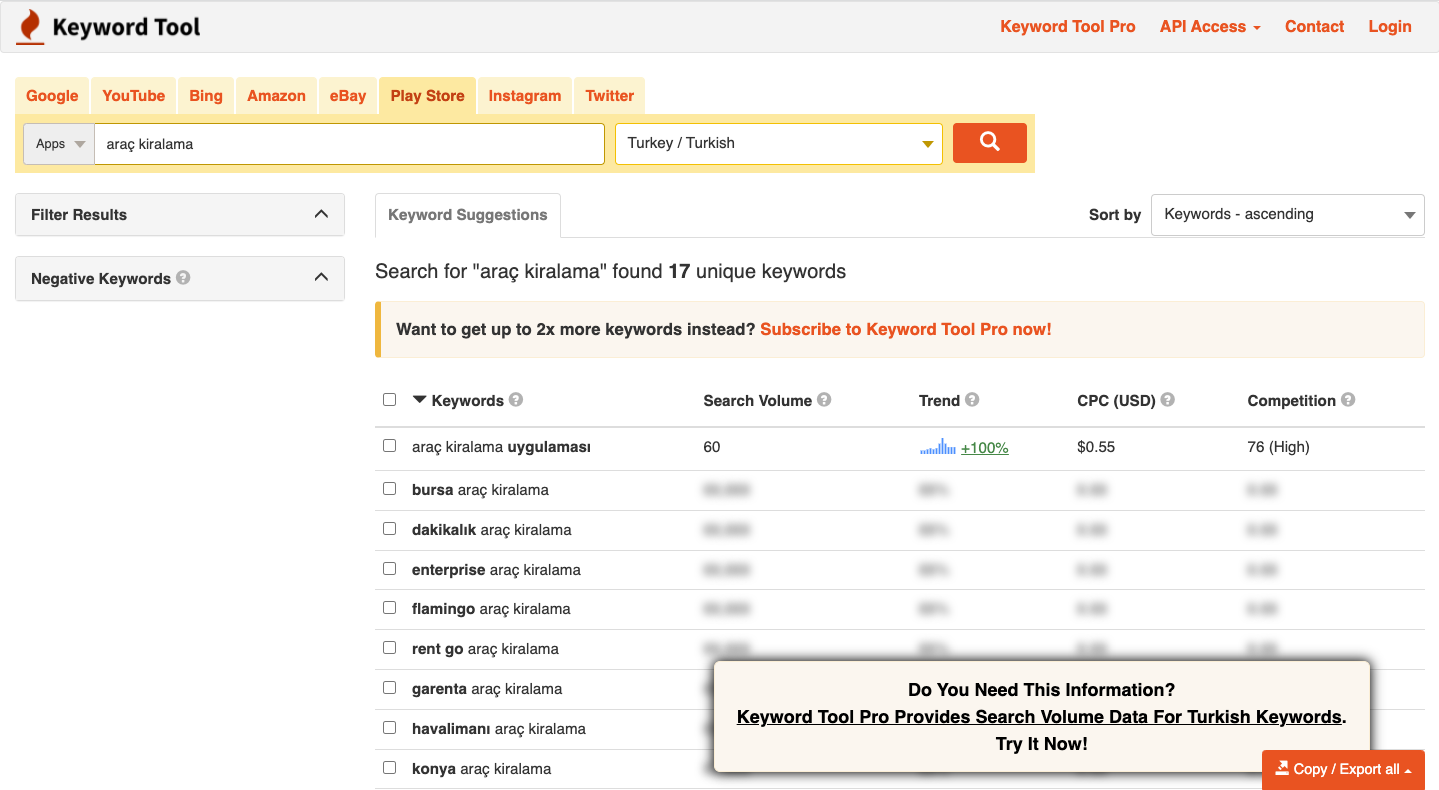This screenshot has width=1439, height=790.
Task: Switch to the Twitter tab
Action: click(610, 96)
